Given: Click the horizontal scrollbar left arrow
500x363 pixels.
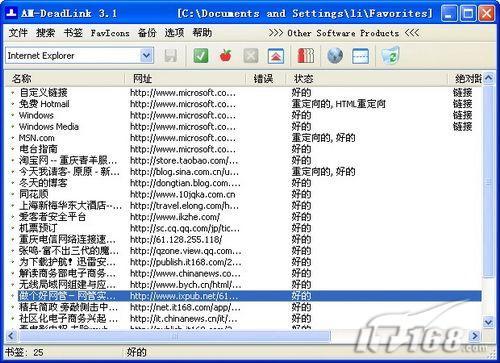Looking at the screenshot, I should click(11, 336).
